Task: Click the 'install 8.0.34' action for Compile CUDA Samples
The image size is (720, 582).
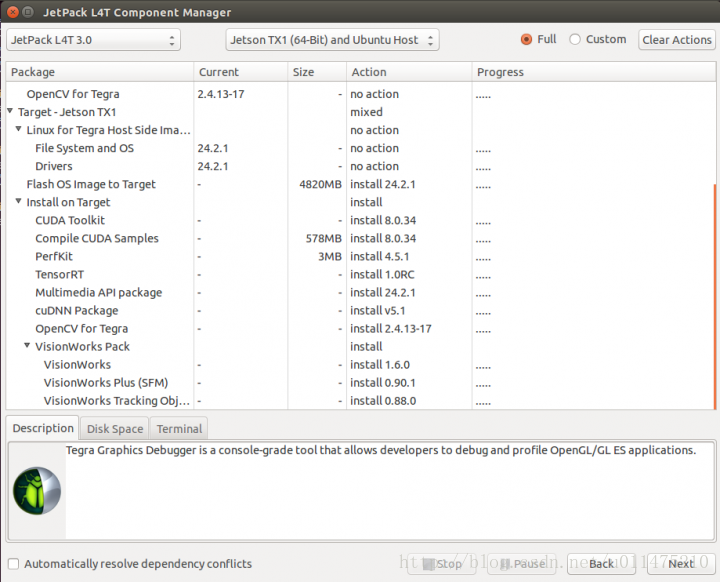Action: (383, 238)
